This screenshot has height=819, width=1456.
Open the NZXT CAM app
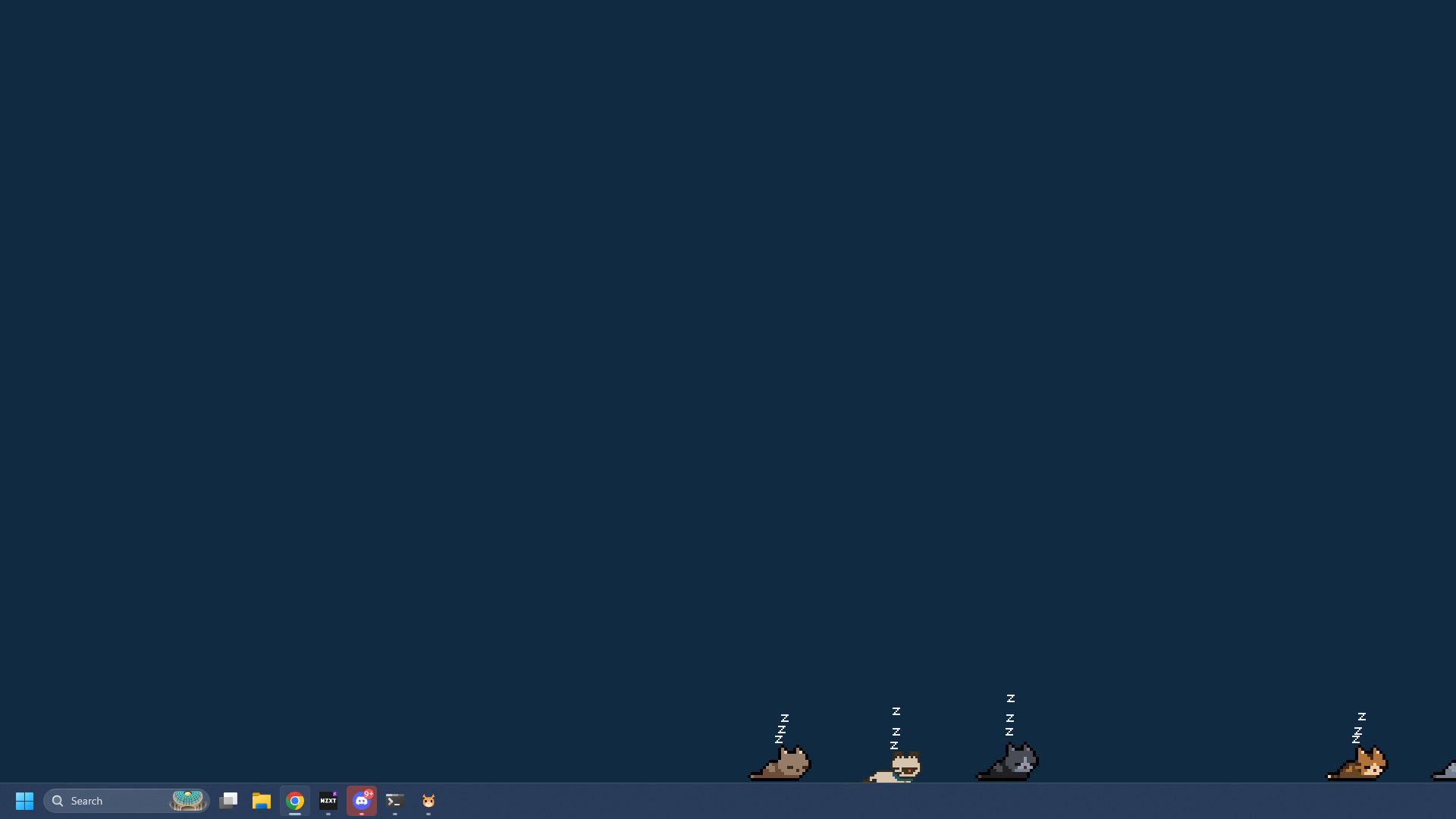click(328, 801)
